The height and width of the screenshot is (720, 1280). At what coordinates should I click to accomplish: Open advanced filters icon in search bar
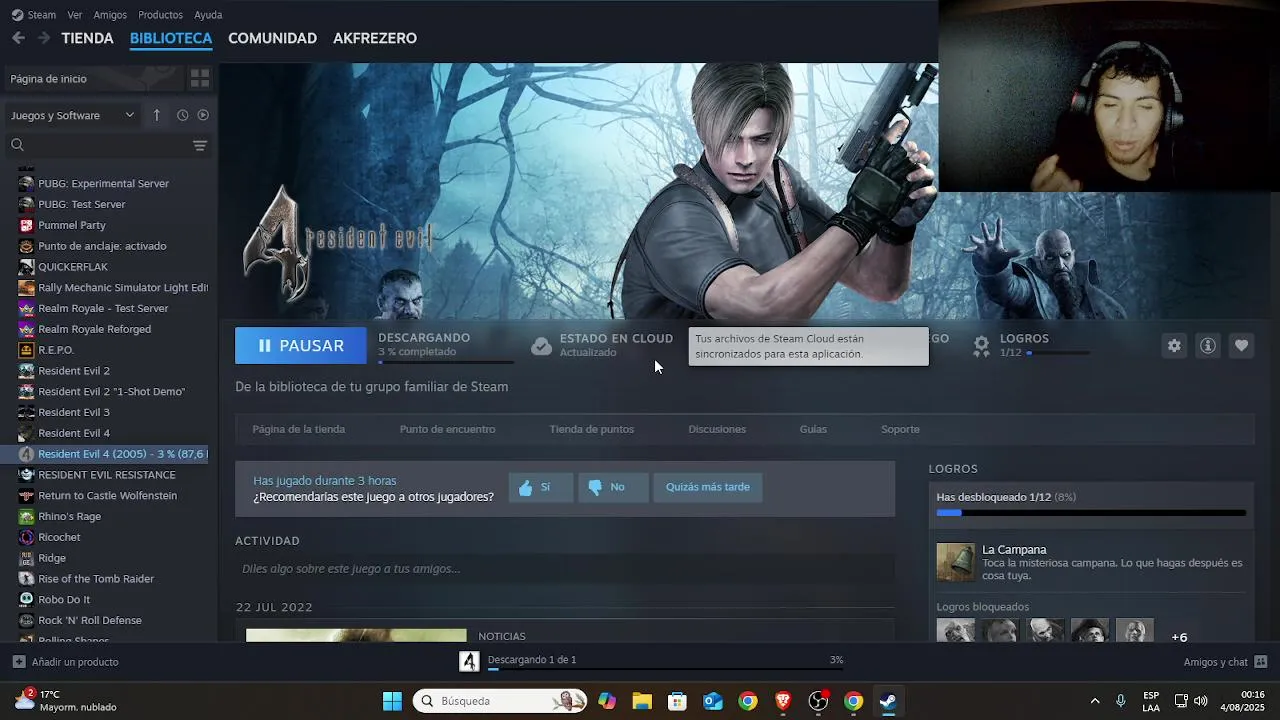(x=200, y=146)
